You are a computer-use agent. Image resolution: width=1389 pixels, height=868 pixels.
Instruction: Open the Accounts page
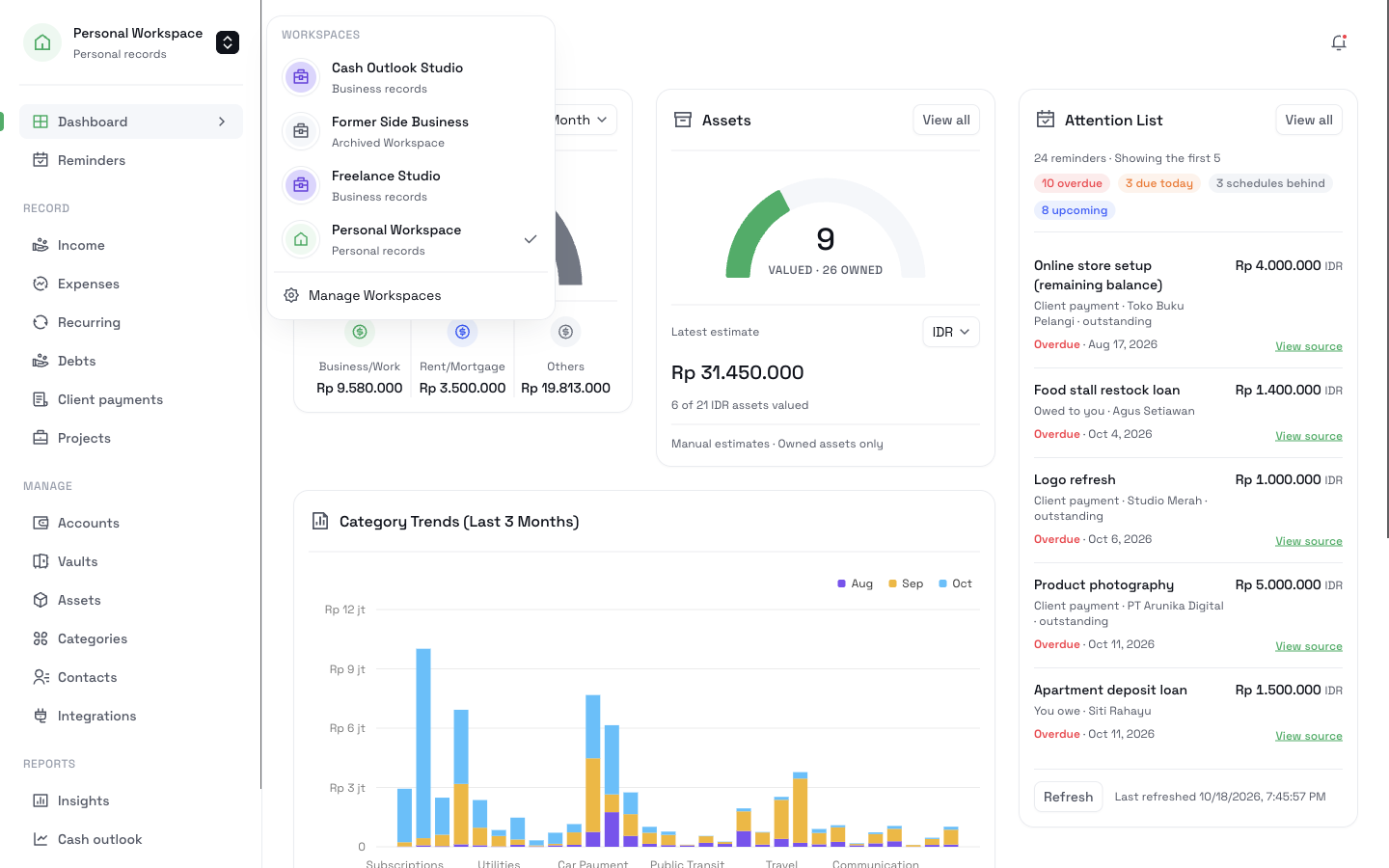[x=131, y=523]
